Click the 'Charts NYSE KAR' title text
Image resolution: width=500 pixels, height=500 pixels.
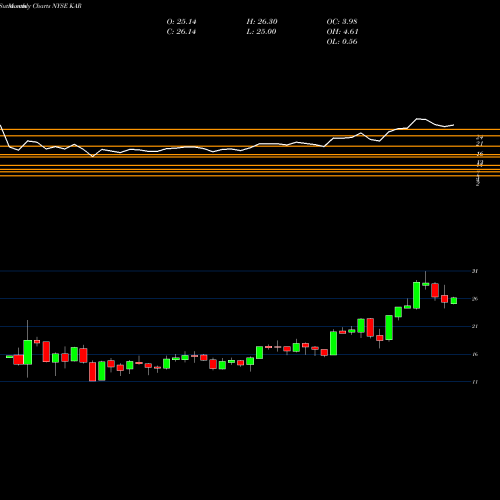[57, 6]
